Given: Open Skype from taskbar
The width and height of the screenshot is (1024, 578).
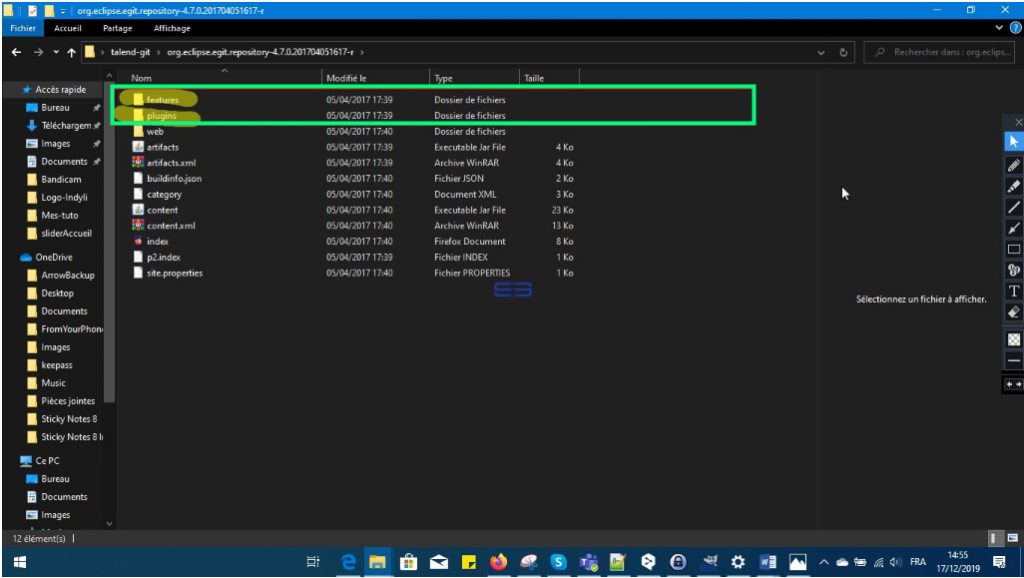Looking at the screenshot, I should click(x=558, y=562).
